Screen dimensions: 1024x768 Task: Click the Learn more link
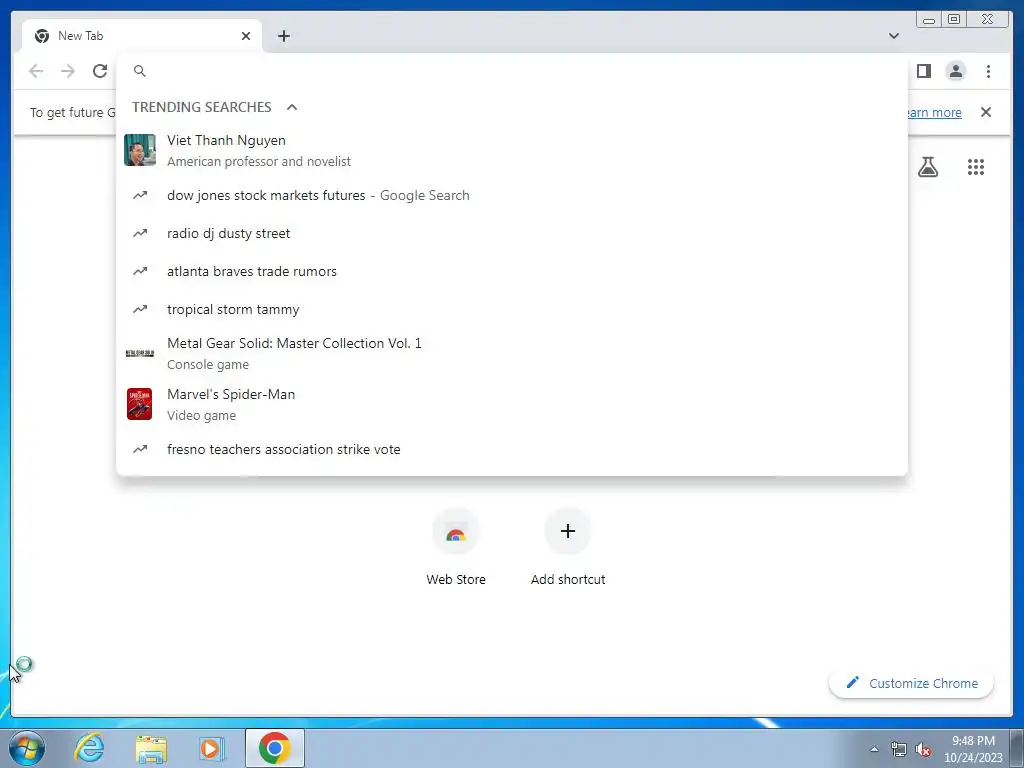[935, 112]
